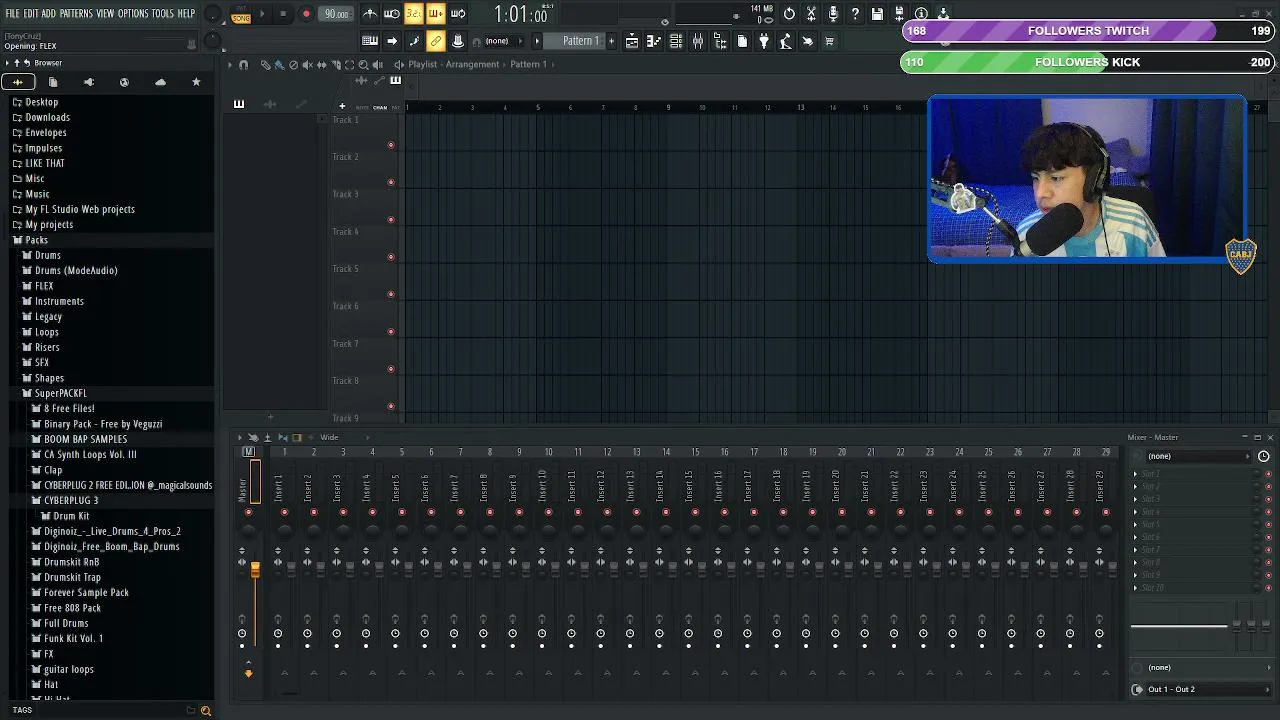Select the browser favorites star tab
The width and height of the screenshot is (1280, 720).
click(x=196, y=82)
